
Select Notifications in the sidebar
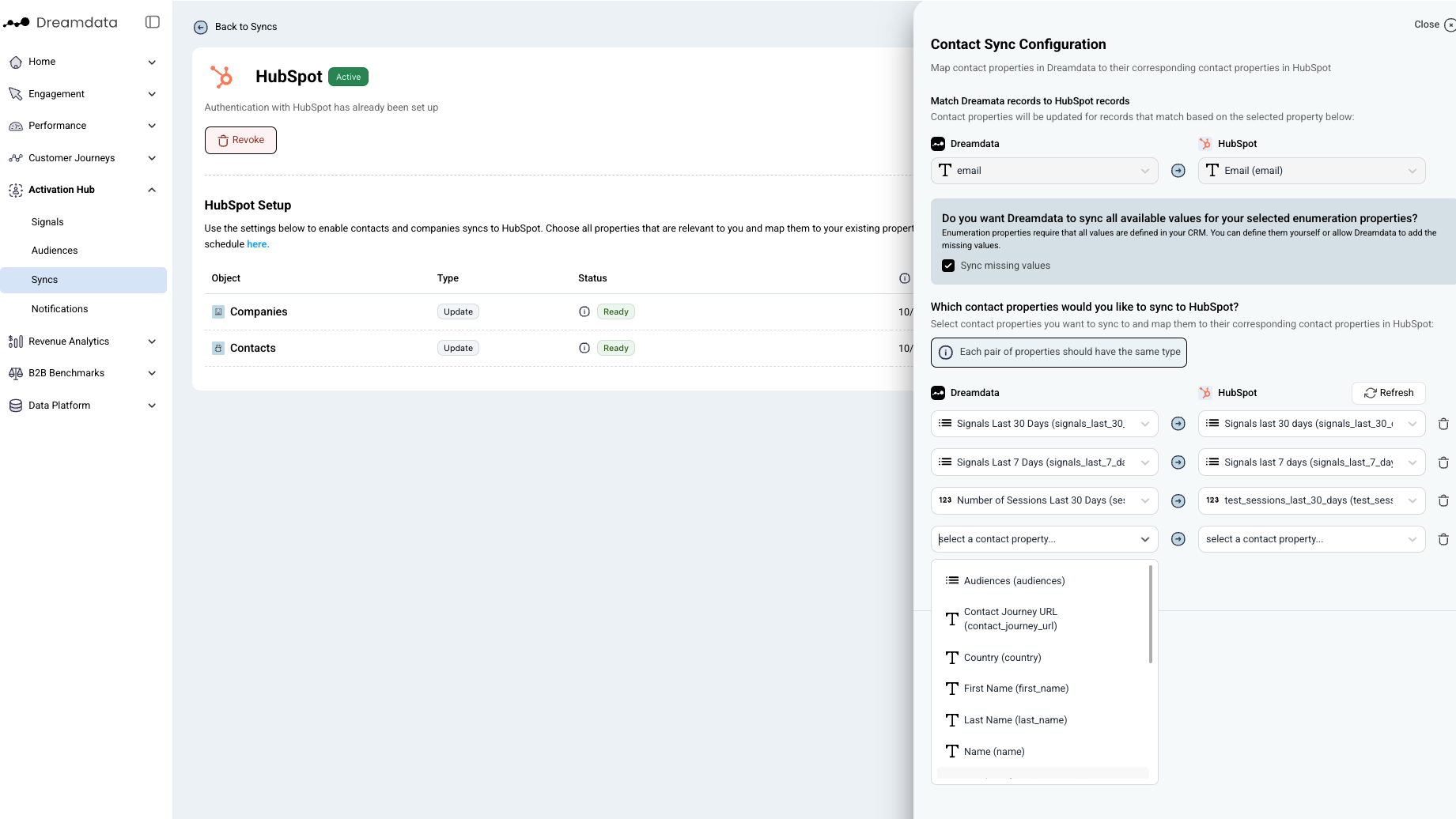click(x=59, y=308)
